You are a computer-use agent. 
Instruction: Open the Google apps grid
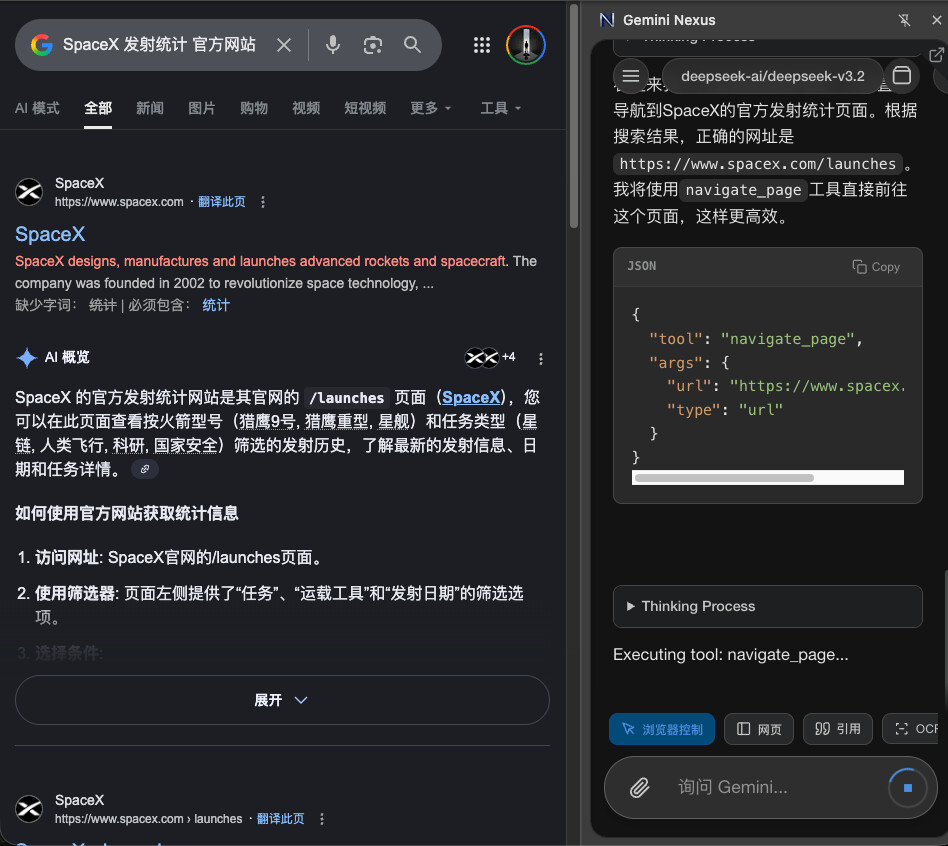coord(482,45)
